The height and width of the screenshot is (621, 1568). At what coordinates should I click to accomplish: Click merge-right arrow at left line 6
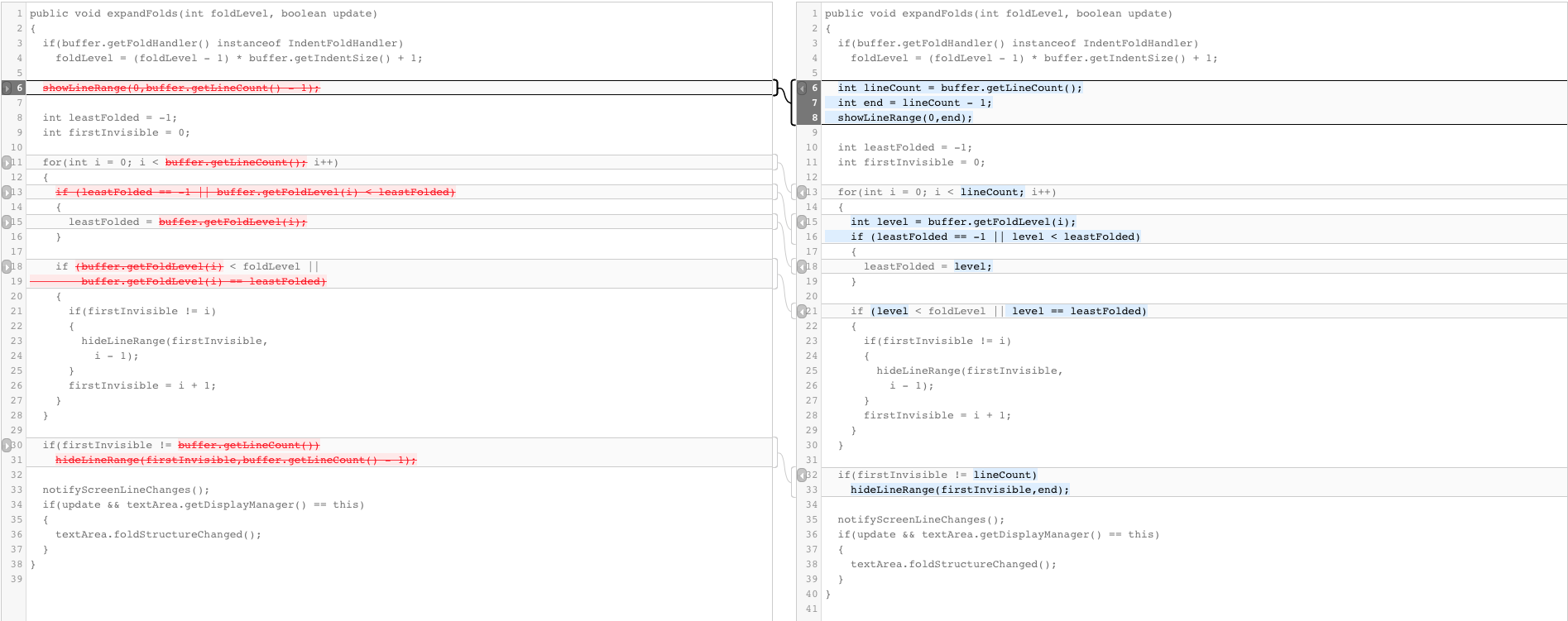pyautogui.click(x=7, y=88)
